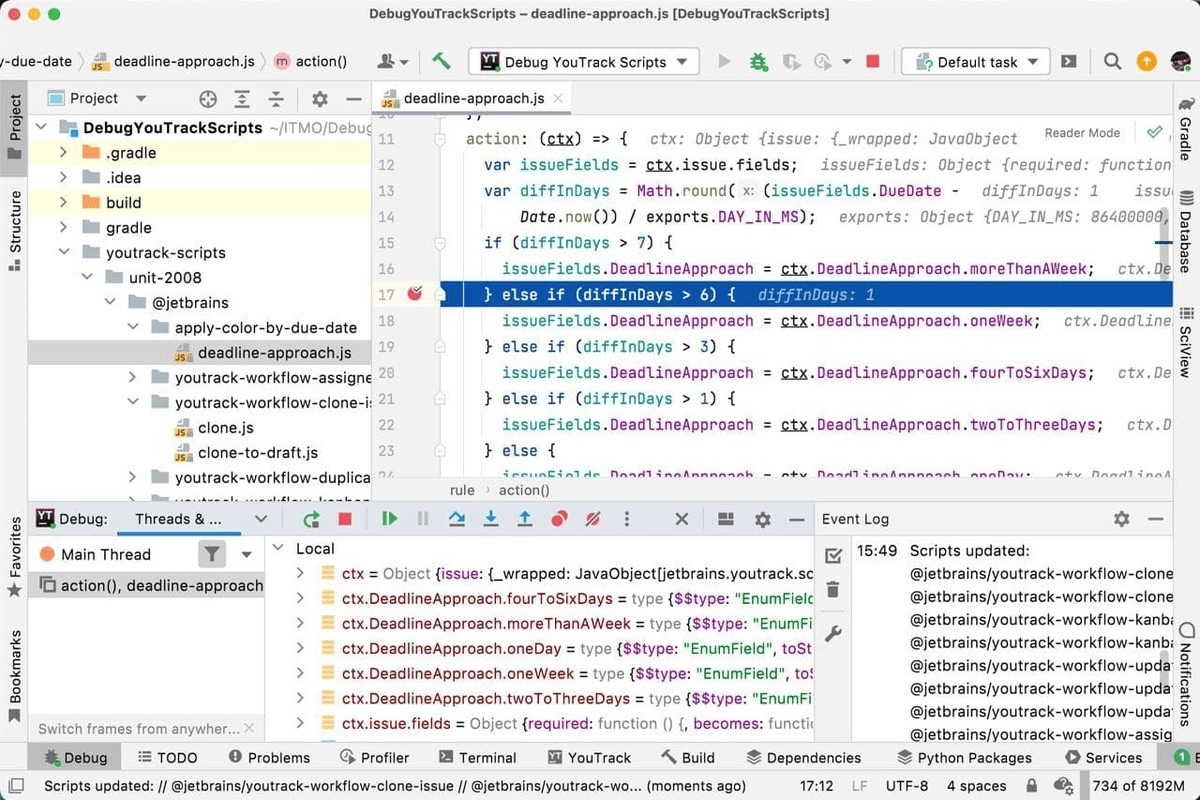Click the Rerun debug session icon
1200x800 pixels.
[312, 519]
